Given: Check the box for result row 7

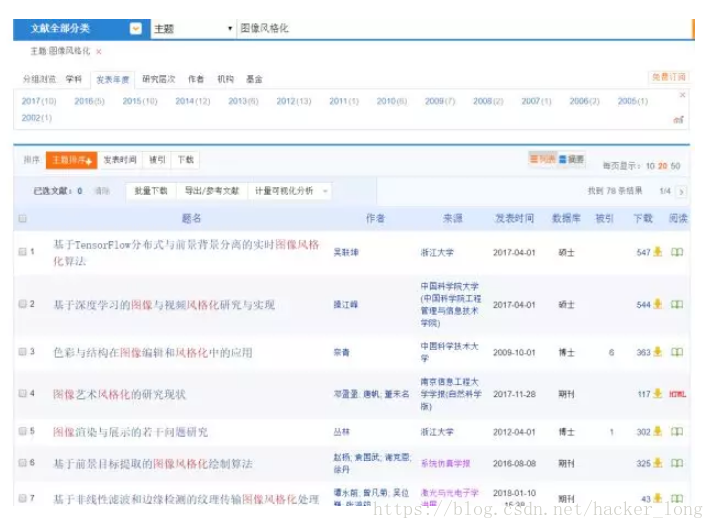Looking at the screenshot, I should click(x=22, y=498).
